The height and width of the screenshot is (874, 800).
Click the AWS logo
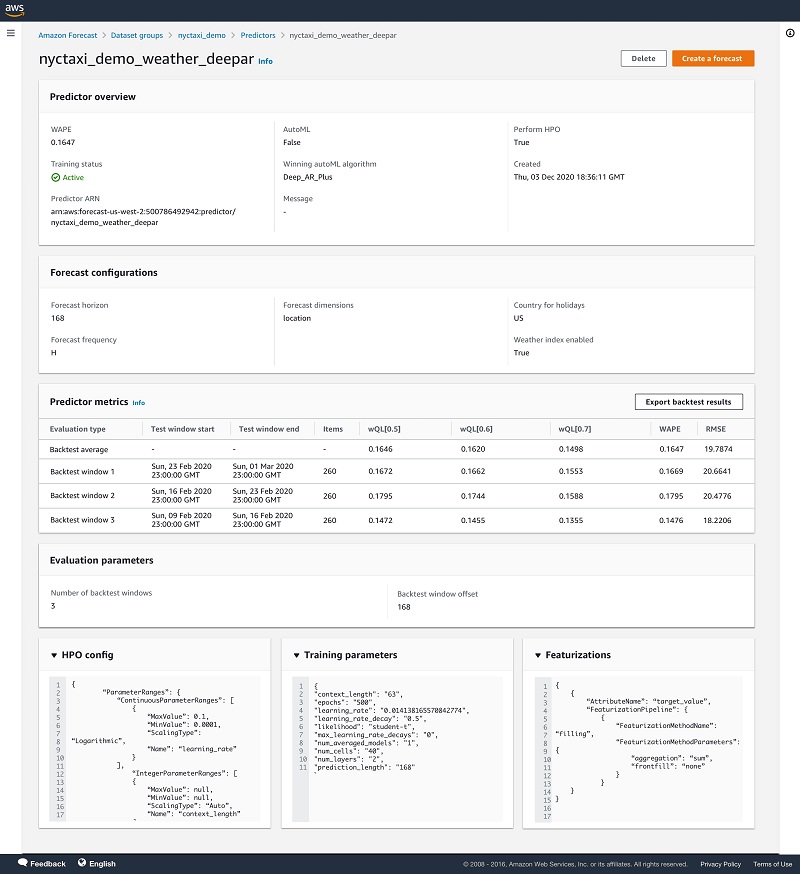point(14,10)
